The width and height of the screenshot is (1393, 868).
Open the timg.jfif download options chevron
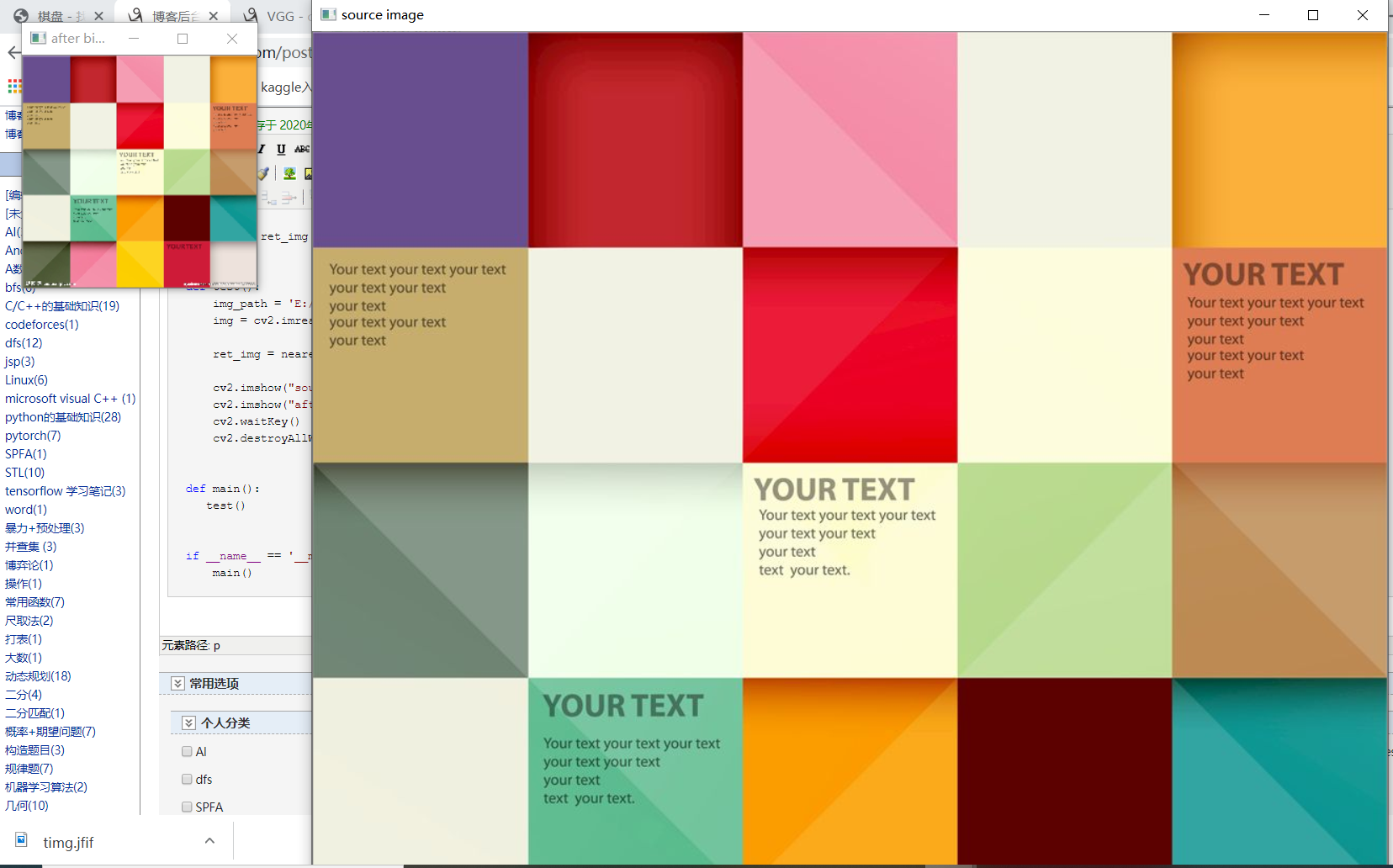click(x=209, y=840)
